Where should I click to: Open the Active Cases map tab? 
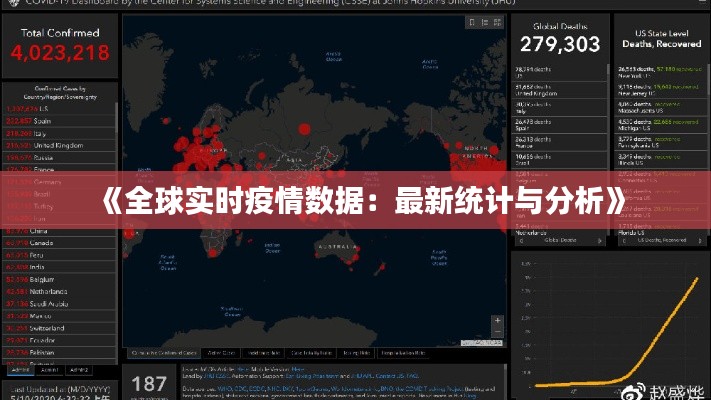click(222, 353)
